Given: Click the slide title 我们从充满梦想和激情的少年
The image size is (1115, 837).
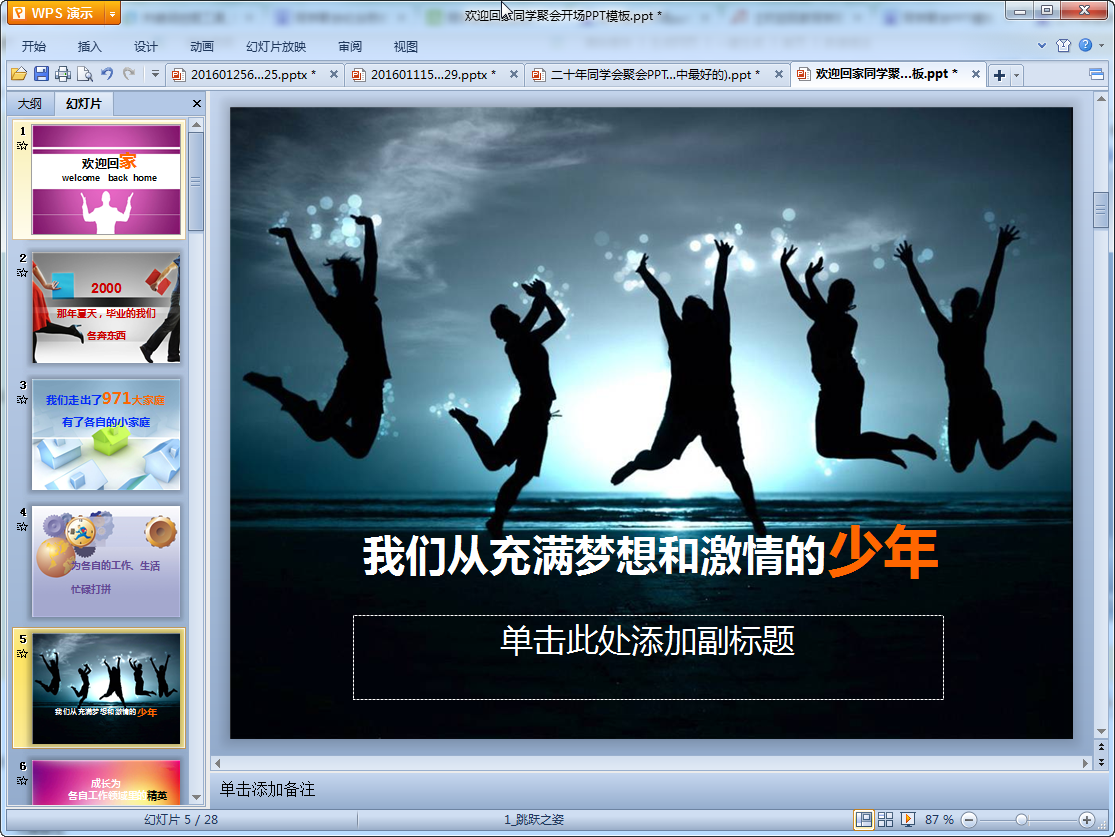Looking at the screenshot, I should [x=650, y=554].
